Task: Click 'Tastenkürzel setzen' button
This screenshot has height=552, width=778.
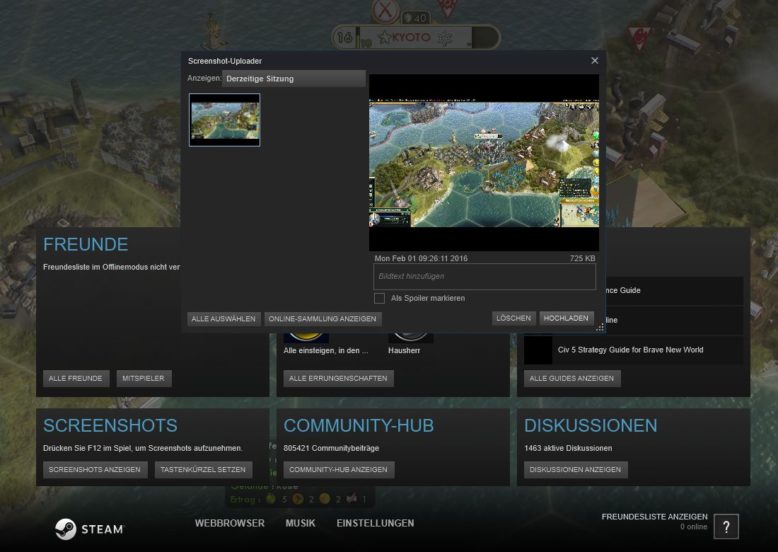Action: tap(203, 470)
